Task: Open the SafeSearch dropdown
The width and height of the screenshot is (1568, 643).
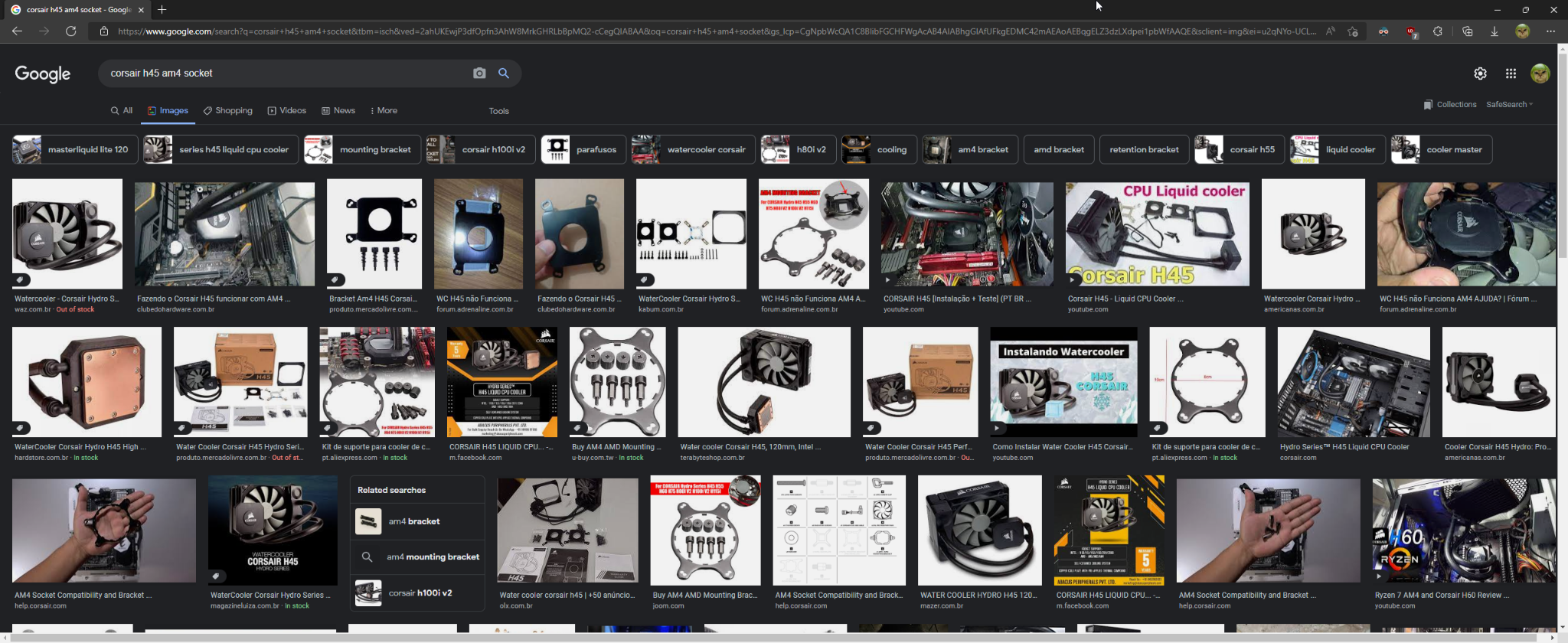Action: tap(1510, 105)
